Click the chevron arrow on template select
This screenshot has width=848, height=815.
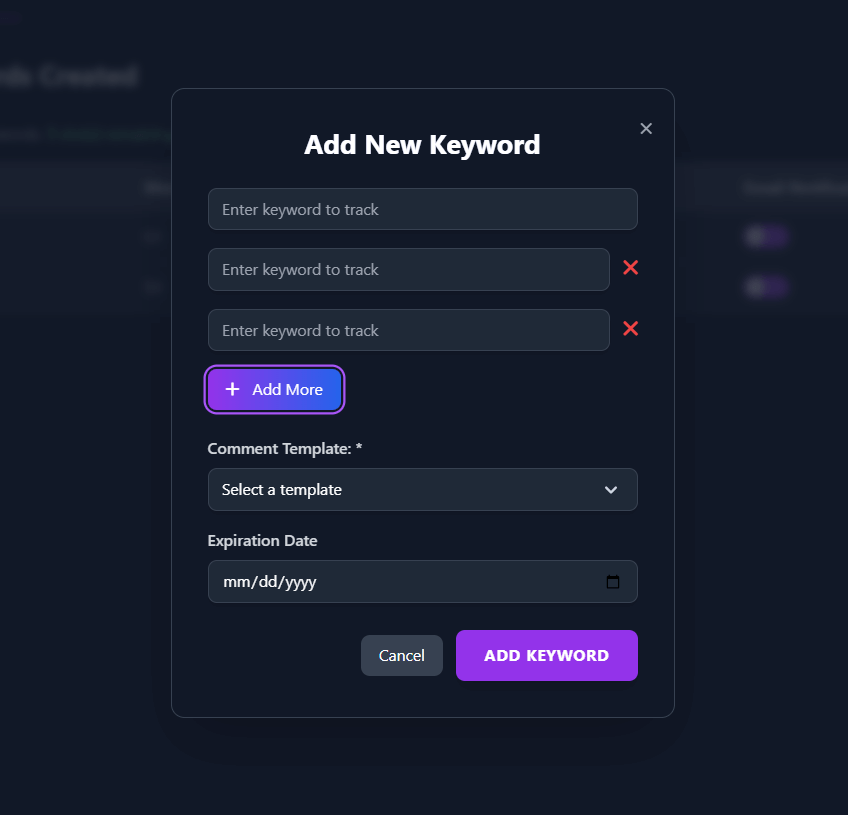click(x=611, y=490)
